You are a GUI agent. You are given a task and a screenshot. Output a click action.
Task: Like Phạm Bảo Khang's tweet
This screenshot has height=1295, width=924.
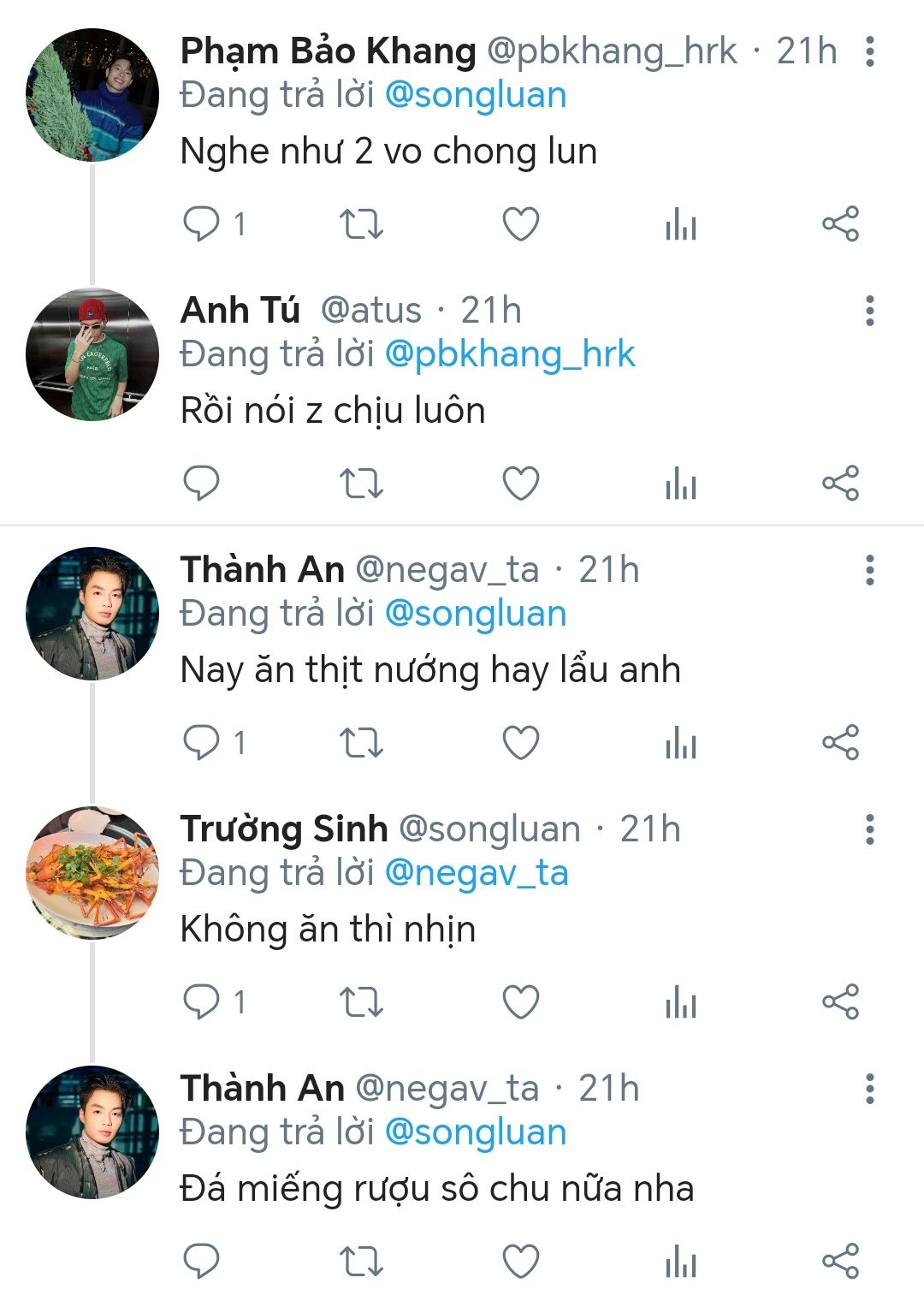pos(520,224)
